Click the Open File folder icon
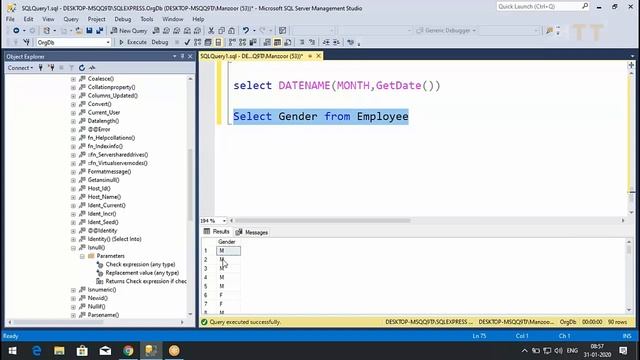The width and height of the screenshot is (640, 360). pos(79,31)
